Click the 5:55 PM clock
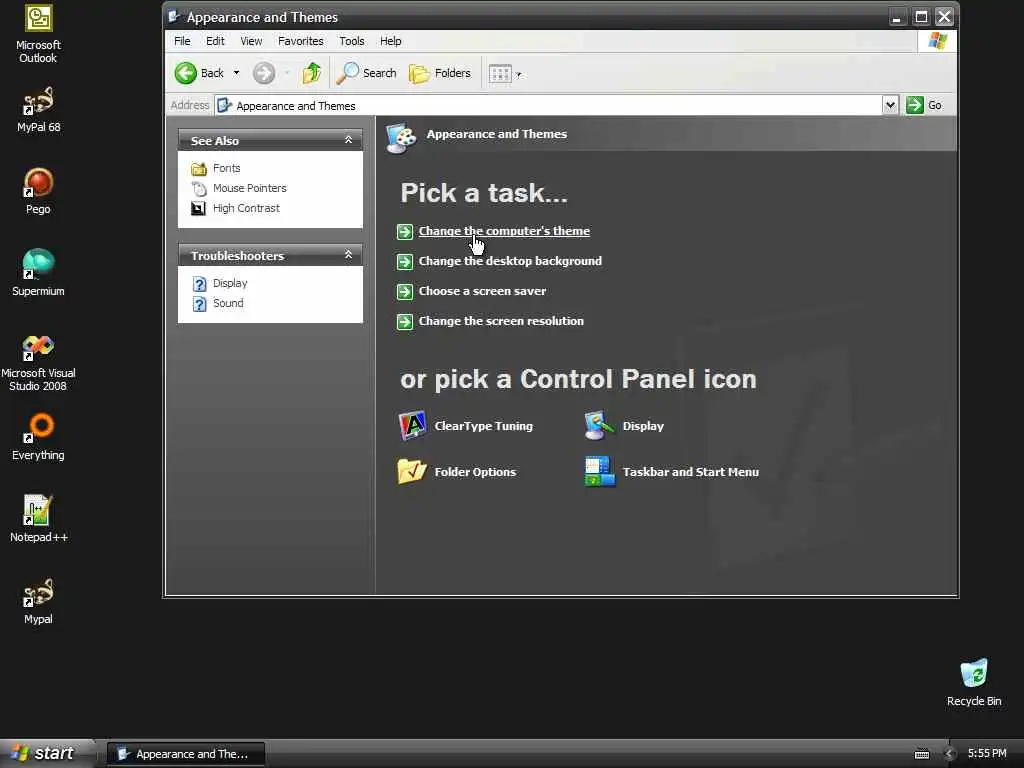1024x768 pixels. (x=987, y=754)
